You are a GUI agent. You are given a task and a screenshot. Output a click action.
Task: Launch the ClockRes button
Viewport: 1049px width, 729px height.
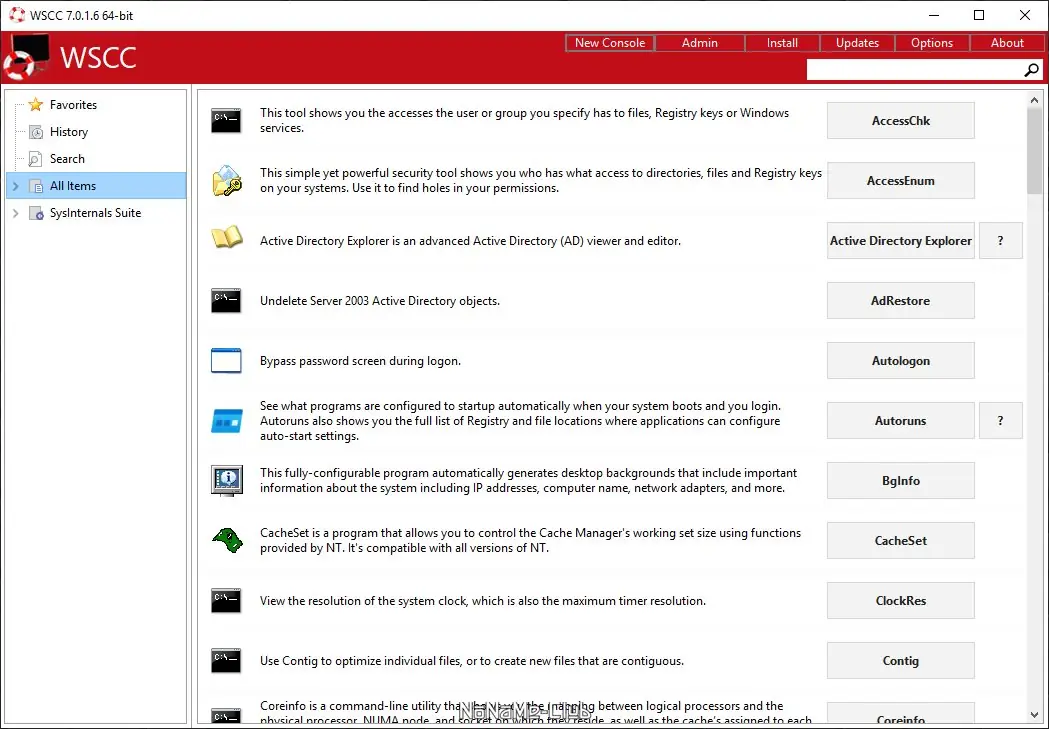(x=900, y=601)
